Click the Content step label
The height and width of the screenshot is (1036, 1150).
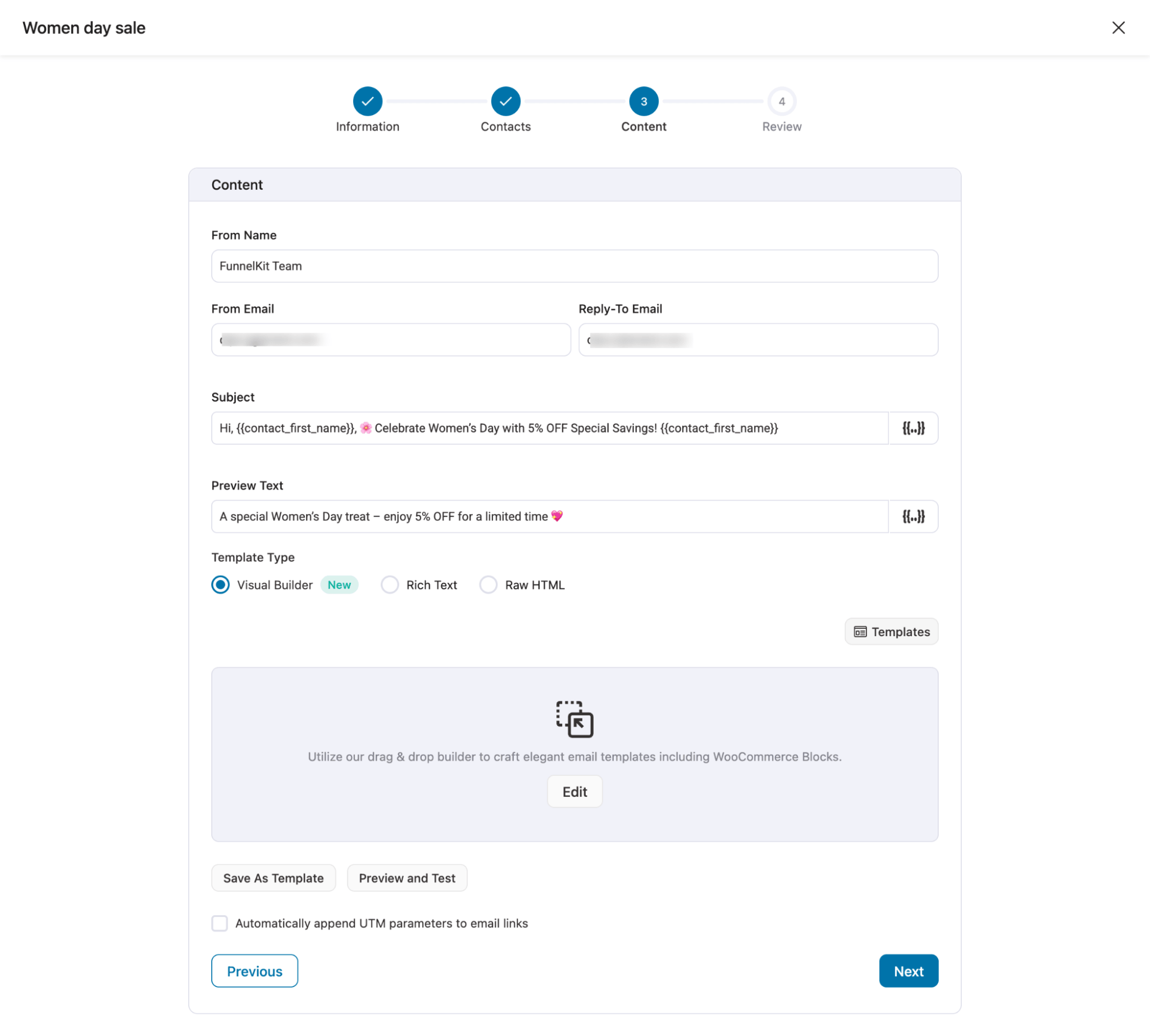(644, 127)
